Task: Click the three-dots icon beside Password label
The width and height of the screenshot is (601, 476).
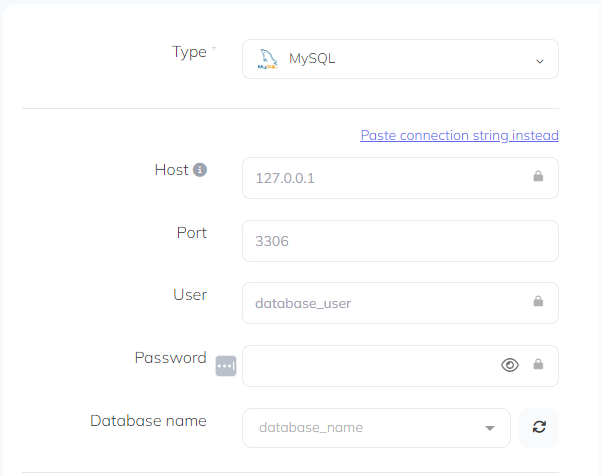Action: click(226, 366)
